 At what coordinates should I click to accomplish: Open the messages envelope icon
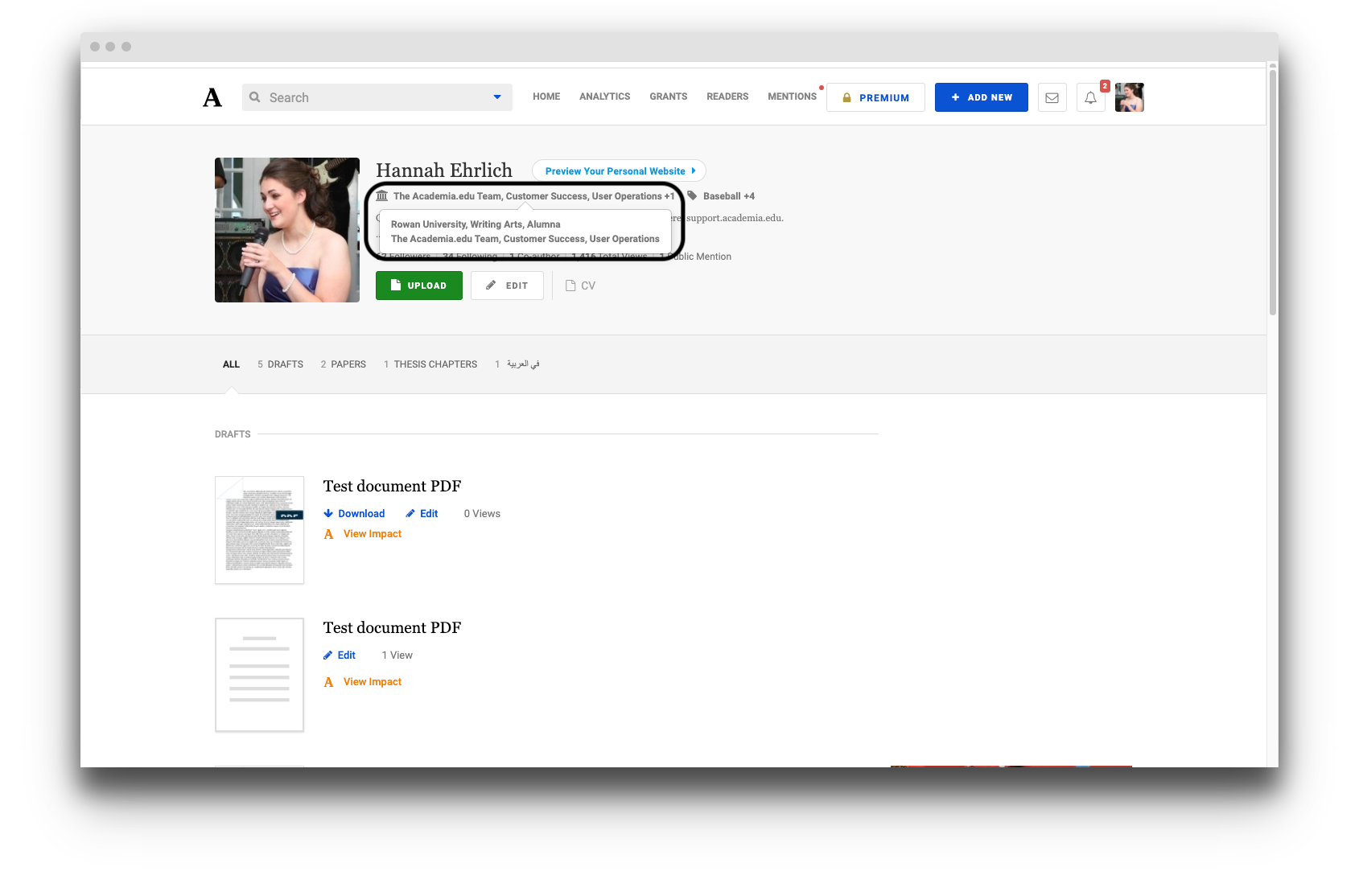1052,97
